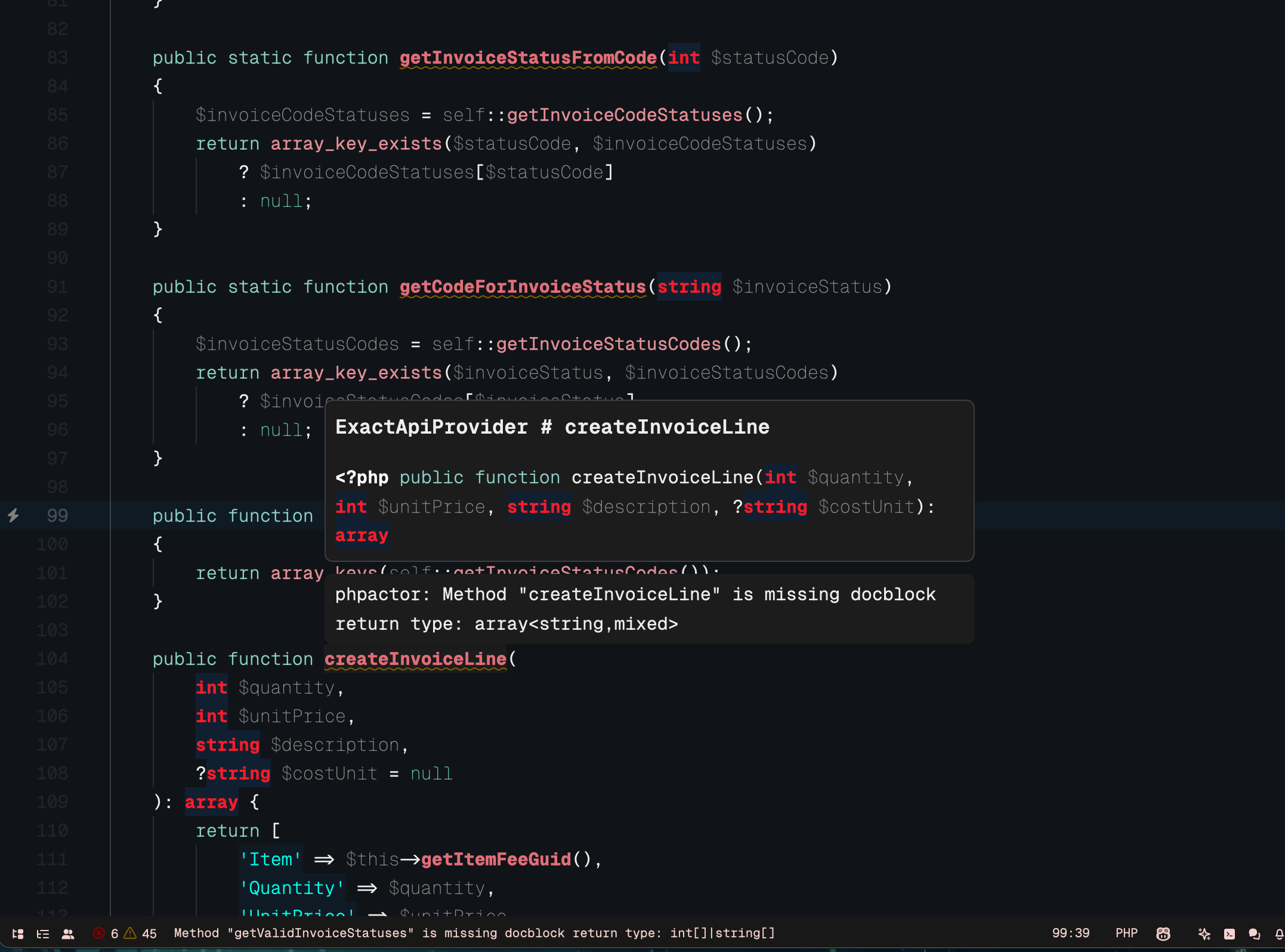Click the getInvoiceStatusFromCode function name
The width and height of the screenshot is (1285, 952).
coord(528,58)
